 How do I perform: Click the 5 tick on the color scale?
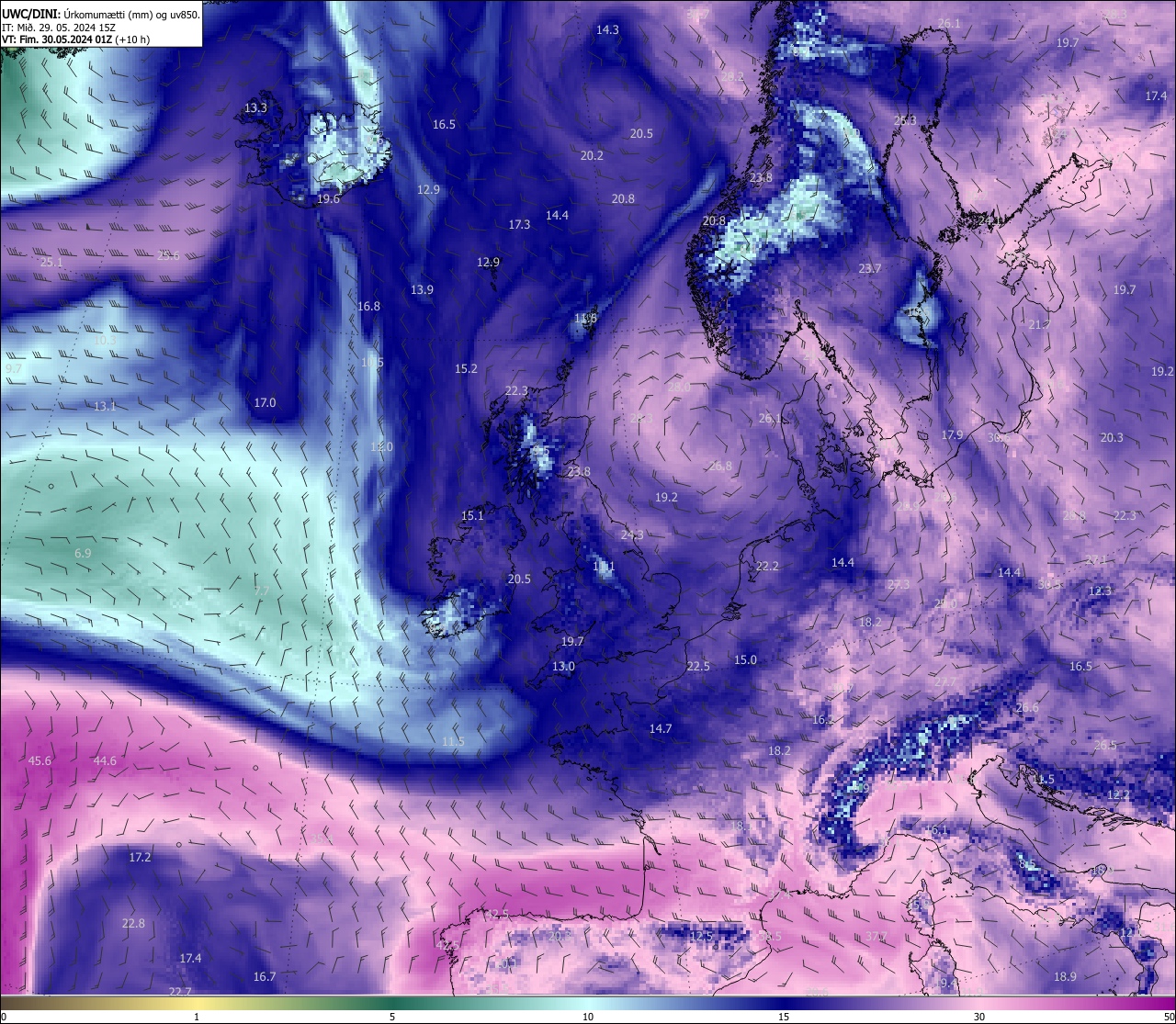click(392, 1017)
